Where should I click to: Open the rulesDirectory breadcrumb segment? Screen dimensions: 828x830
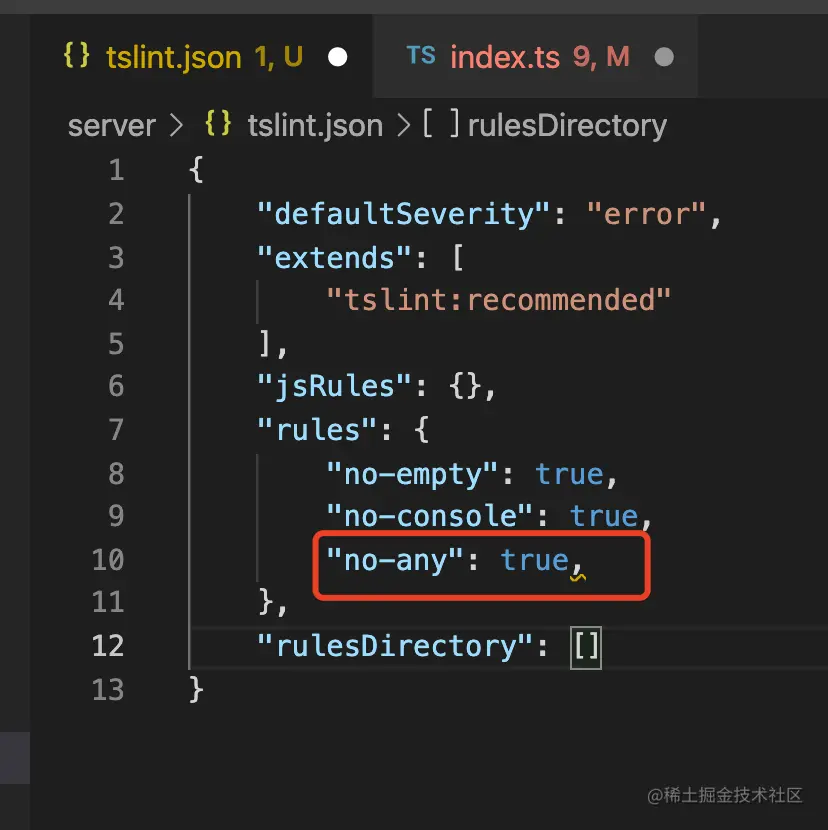tap(568, 126)
